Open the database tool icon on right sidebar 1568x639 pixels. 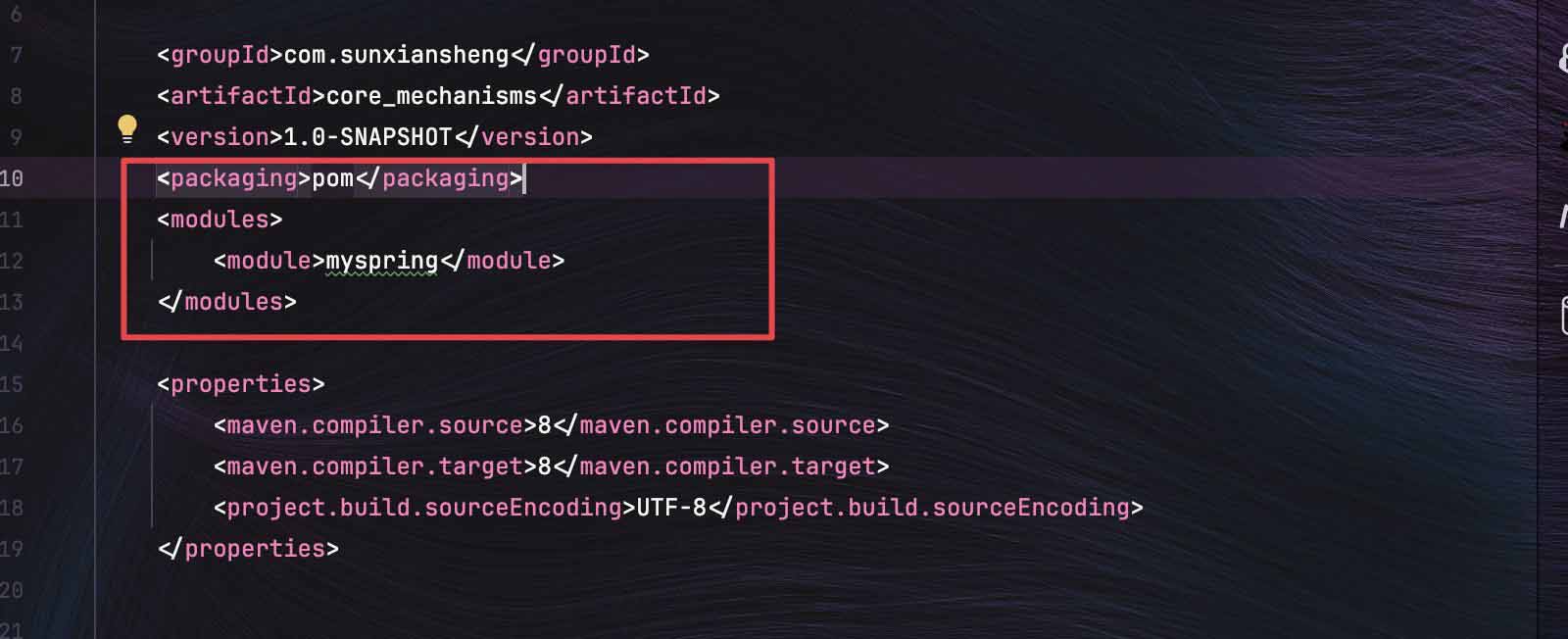click(x=1564, y=317)
